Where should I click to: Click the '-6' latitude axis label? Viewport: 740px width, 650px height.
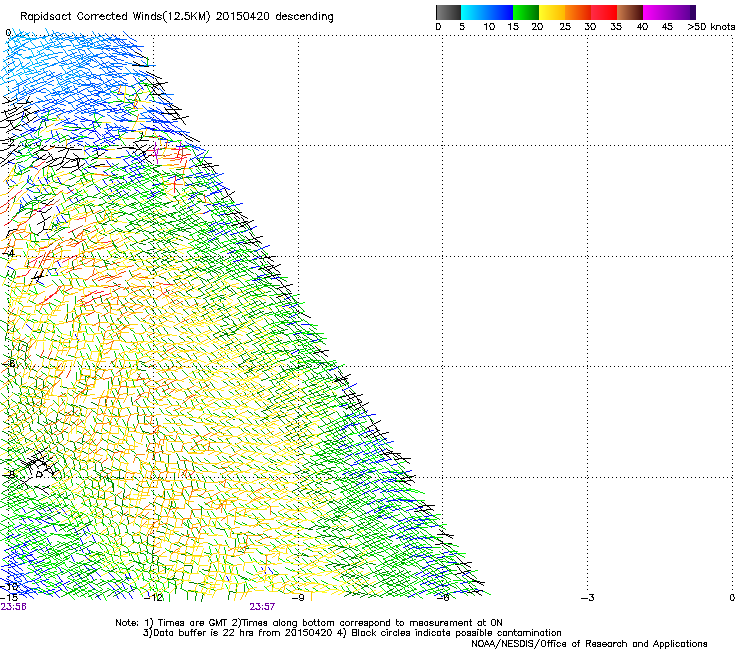pos(8,364)
